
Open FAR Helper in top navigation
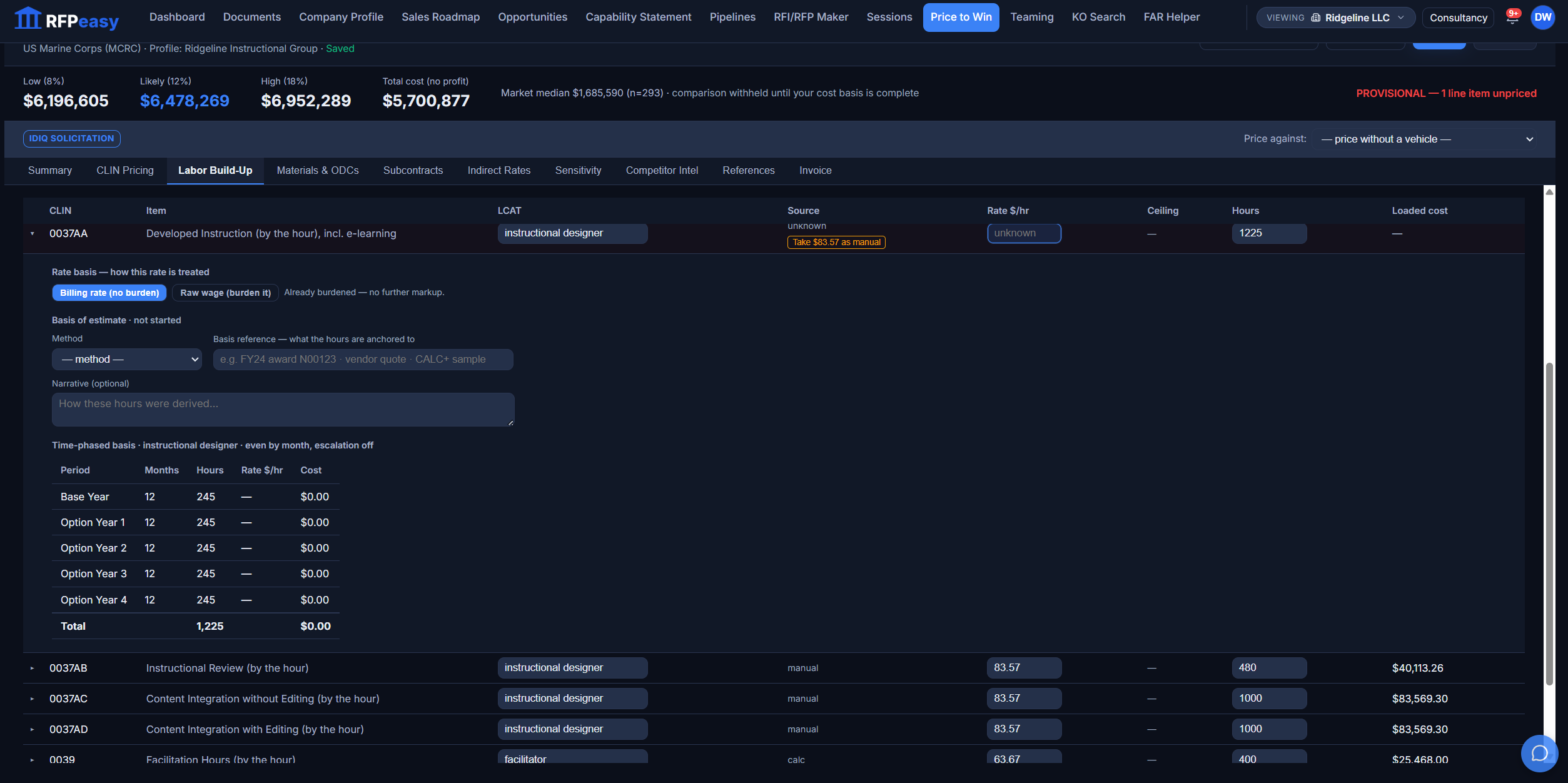1171,17
